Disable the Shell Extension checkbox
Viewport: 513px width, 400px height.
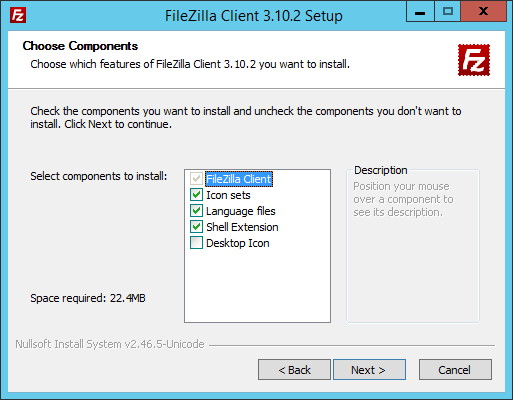click(196, 227)
